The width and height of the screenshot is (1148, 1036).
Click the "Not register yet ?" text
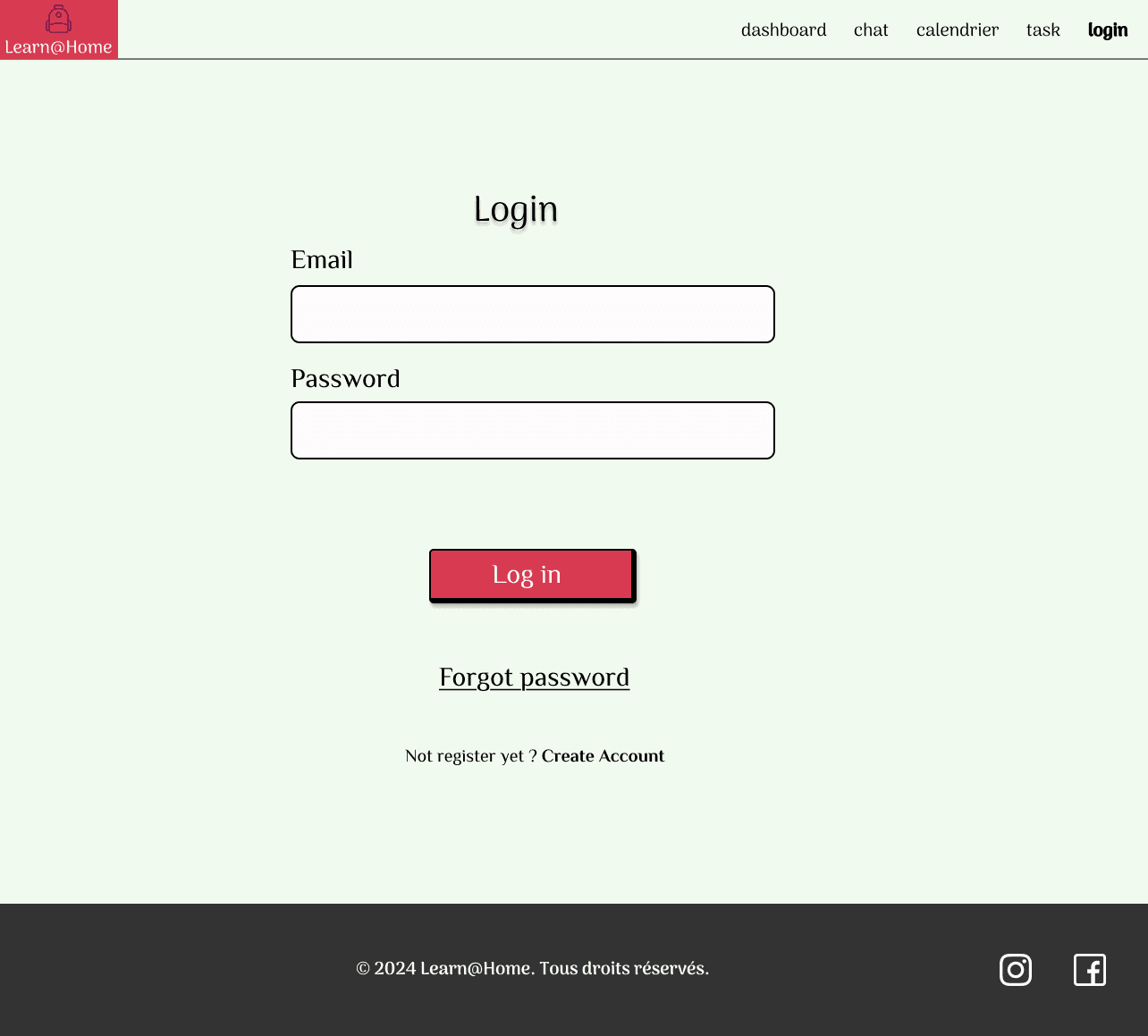470,756
